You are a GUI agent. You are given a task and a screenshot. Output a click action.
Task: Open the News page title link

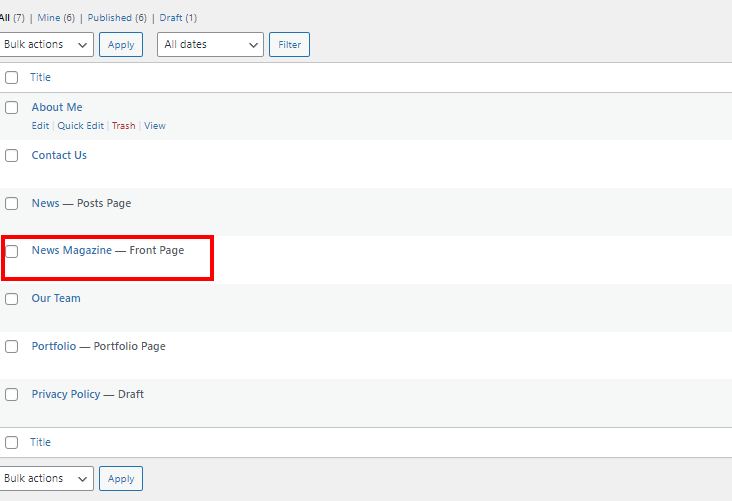tap(45, 204)
